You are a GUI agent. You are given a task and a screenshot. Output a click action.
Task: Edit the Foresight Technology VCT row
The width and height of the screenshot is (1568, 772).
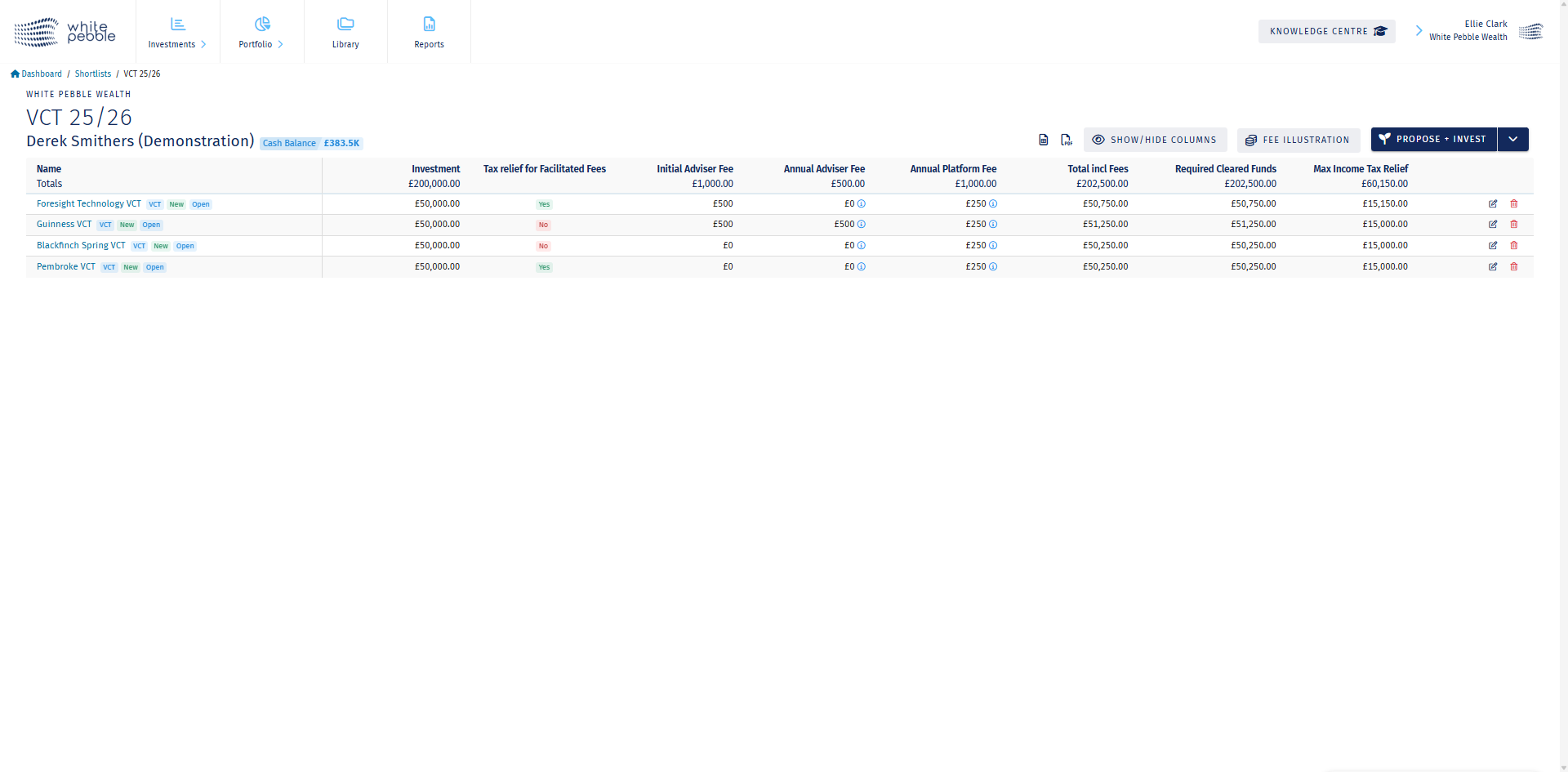pyautogui.click(x=1493, y=204)
